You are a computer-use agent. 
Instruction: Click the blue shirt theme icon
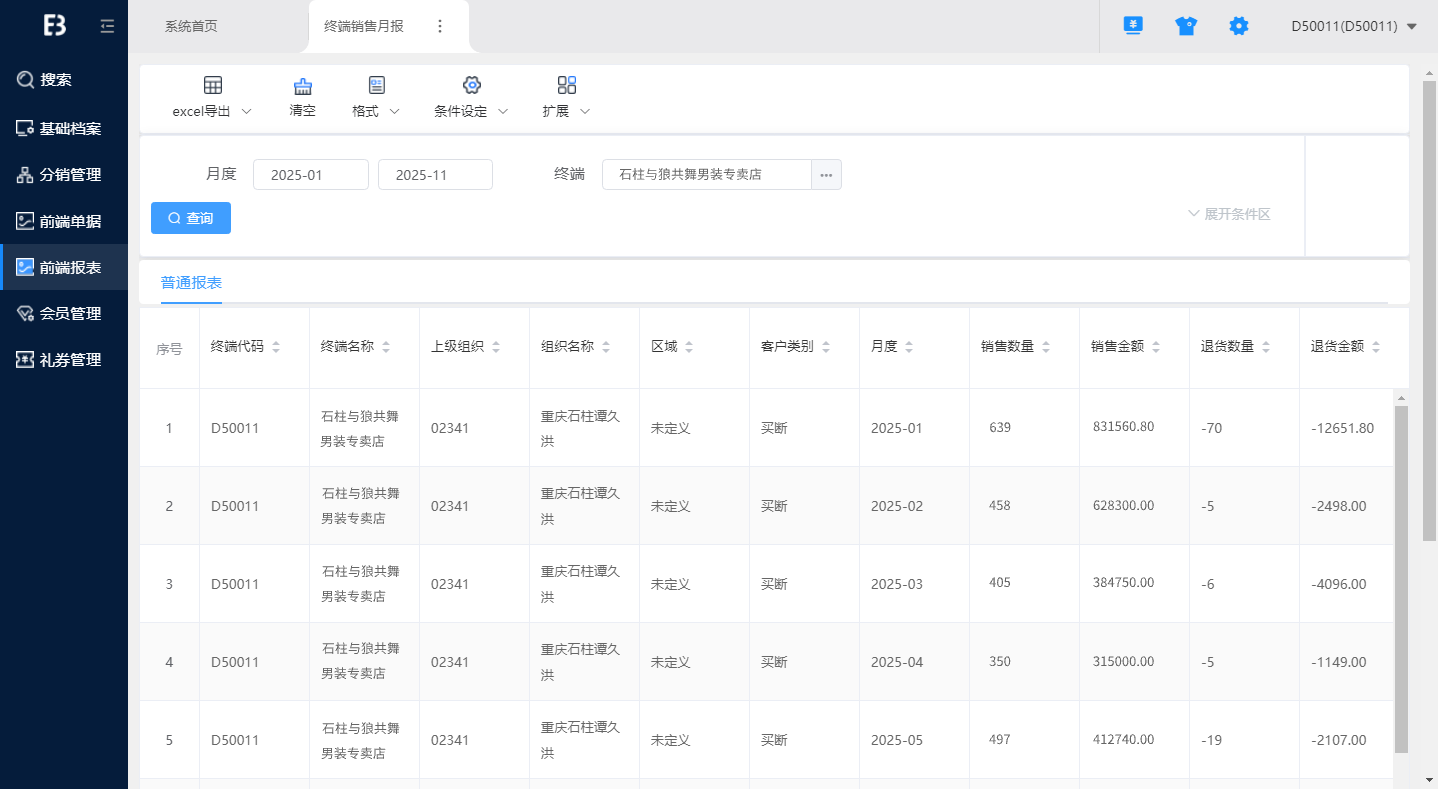[1186, 27]
